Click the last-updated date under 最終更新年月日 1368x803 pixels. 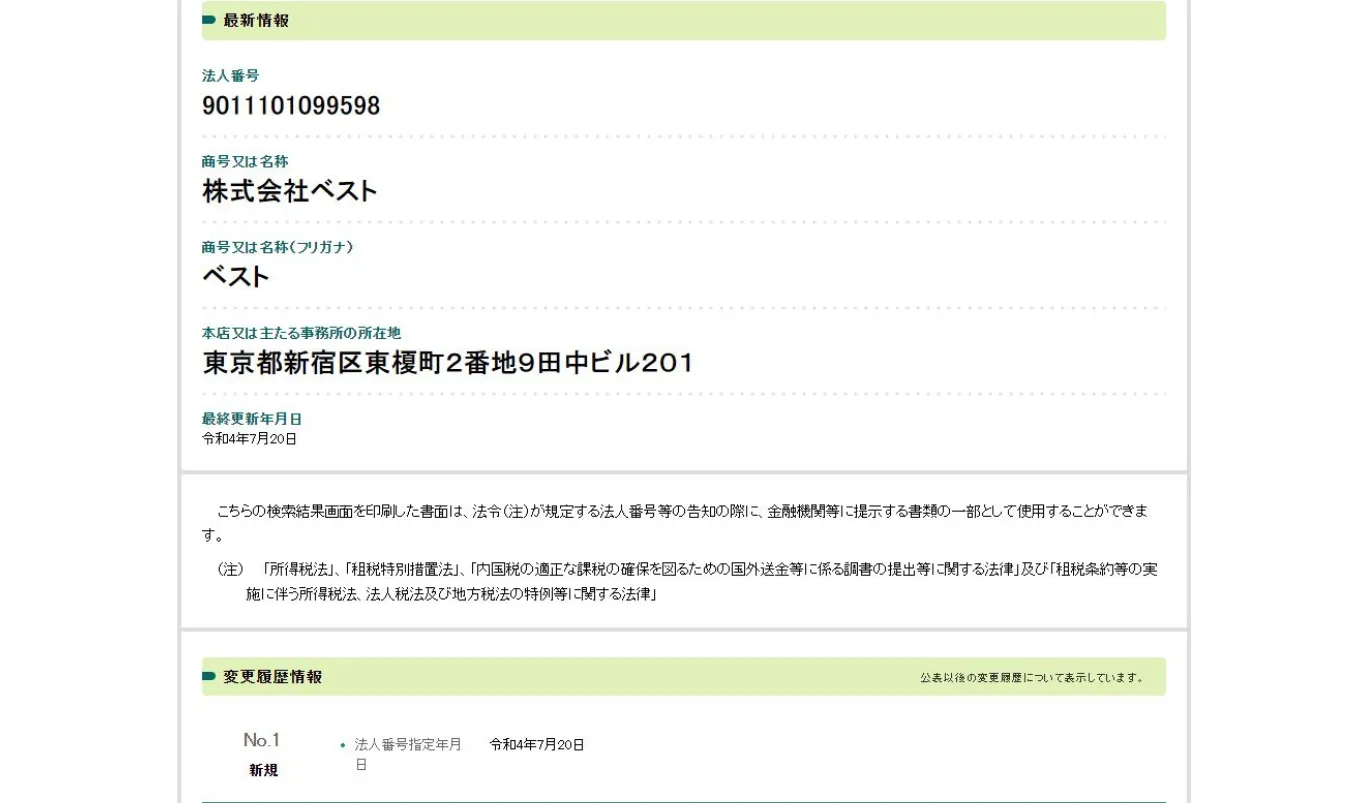pos(249,439)
